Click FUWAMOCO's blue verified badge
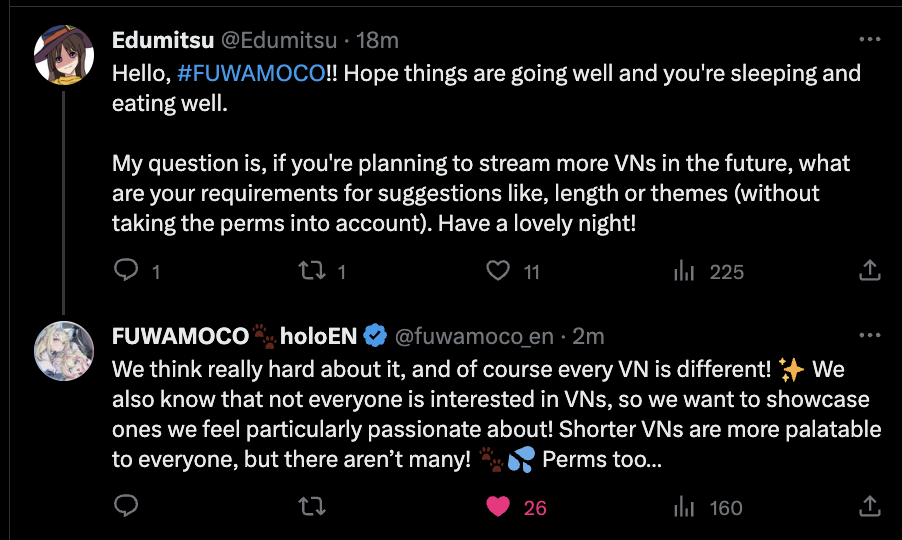Image resolution: width=902 pixels, height=540 pixels. click(375, 336)
